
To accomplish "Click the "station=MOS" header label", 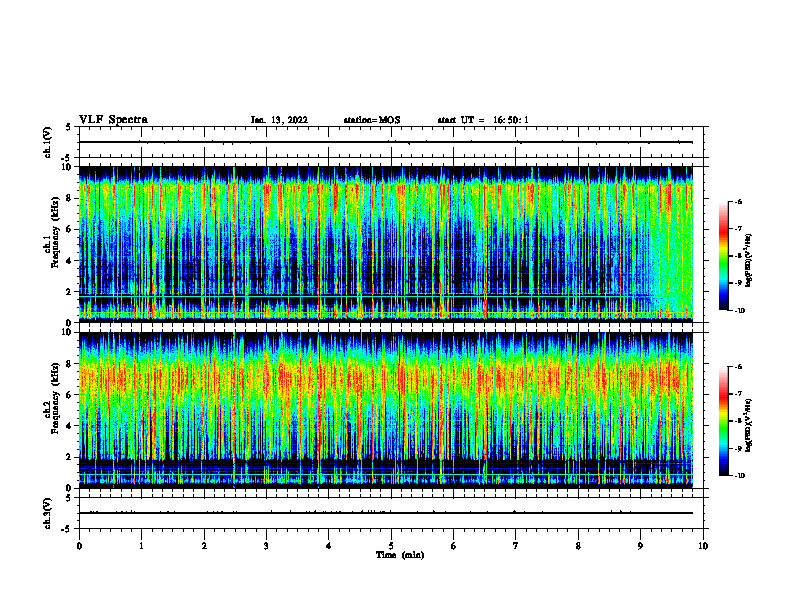I will pos(372,120).
